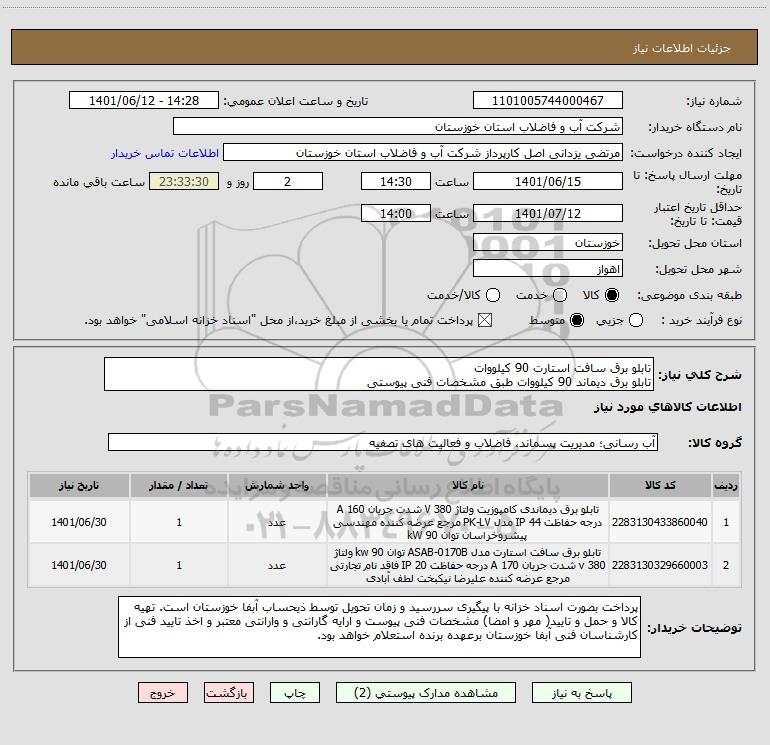The image size is (770, 745).
Task: Click the کد کالا column header
Action: click(660, 486)
